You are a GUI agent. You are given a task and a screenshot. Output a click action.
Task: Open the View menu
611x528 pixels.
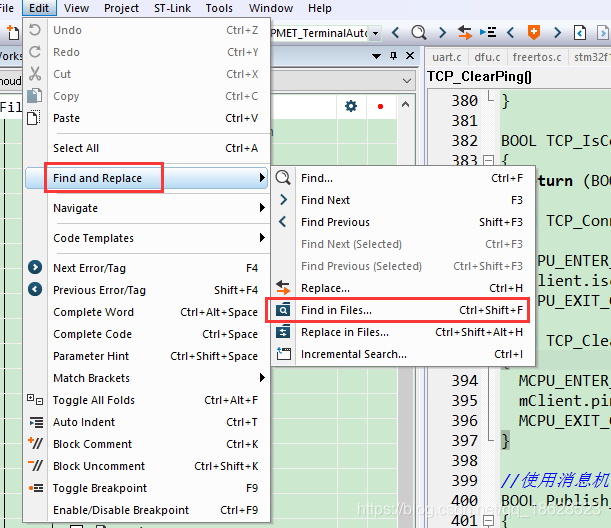(x=76, y=8)
